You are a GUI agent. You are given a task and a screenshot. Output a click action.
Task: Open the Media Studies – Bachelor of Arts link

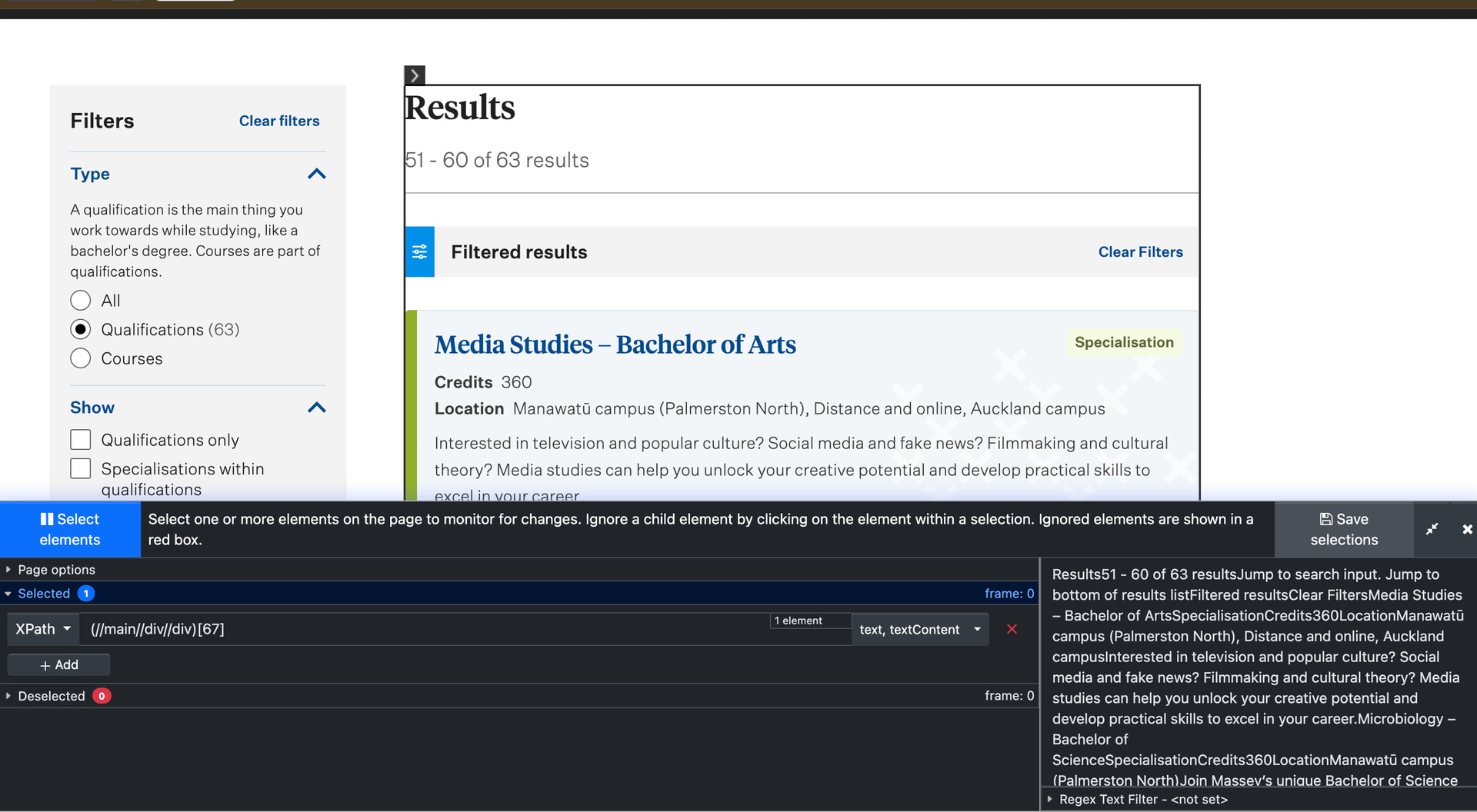(x=615, y=344)
